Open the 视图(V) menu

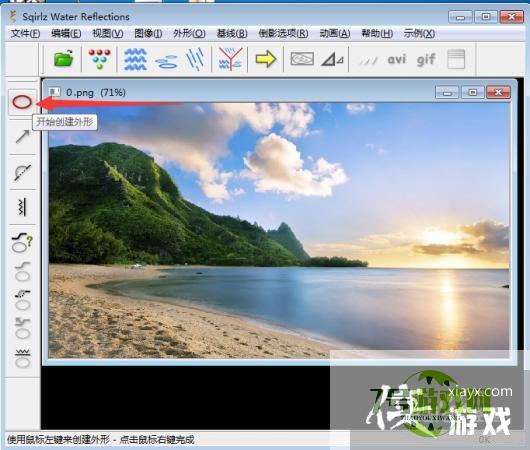(108, 33)
